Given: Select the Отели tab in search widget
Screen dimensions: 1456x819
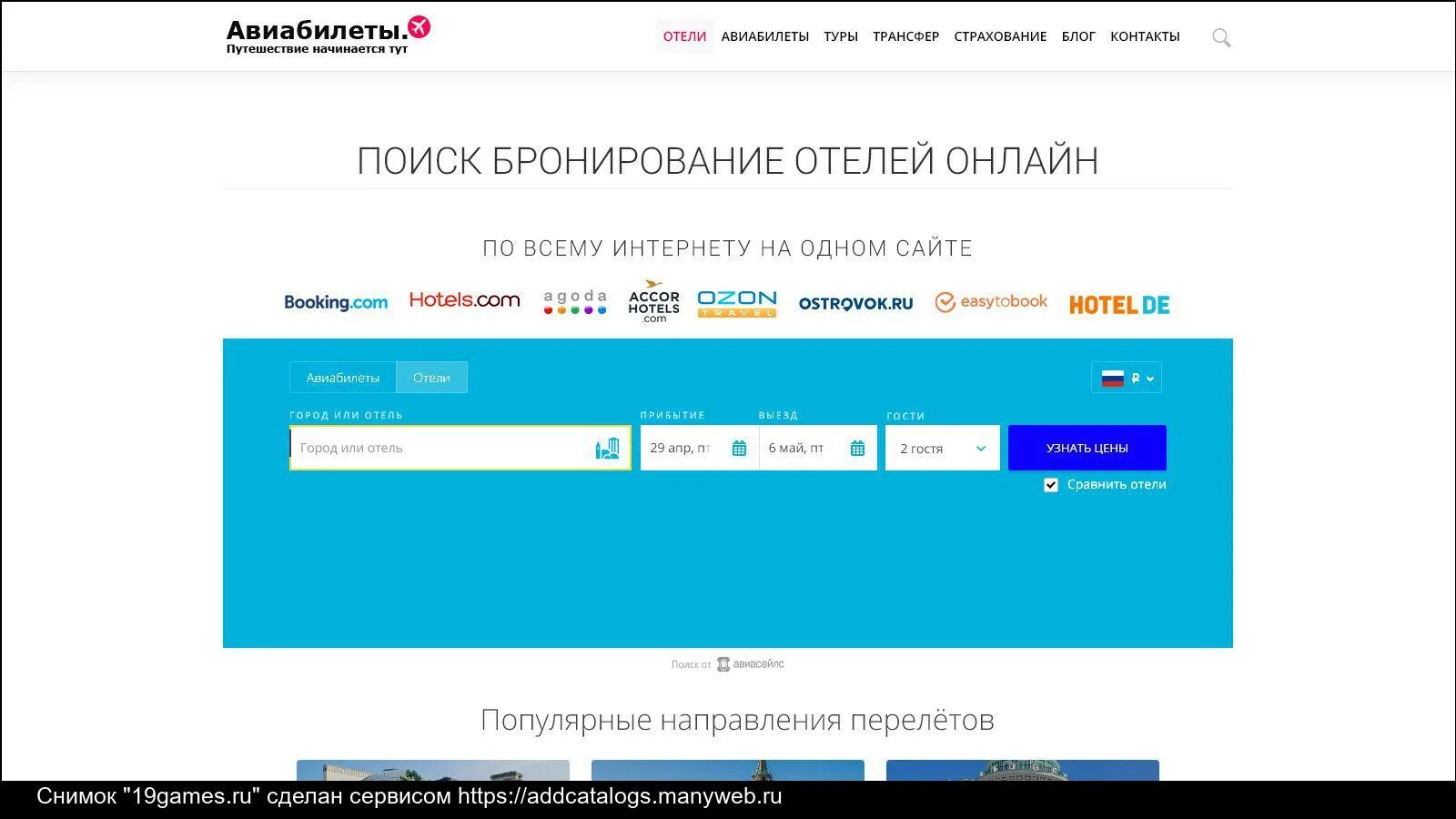Looking at the screenshot, I should [x=431, y=378].
